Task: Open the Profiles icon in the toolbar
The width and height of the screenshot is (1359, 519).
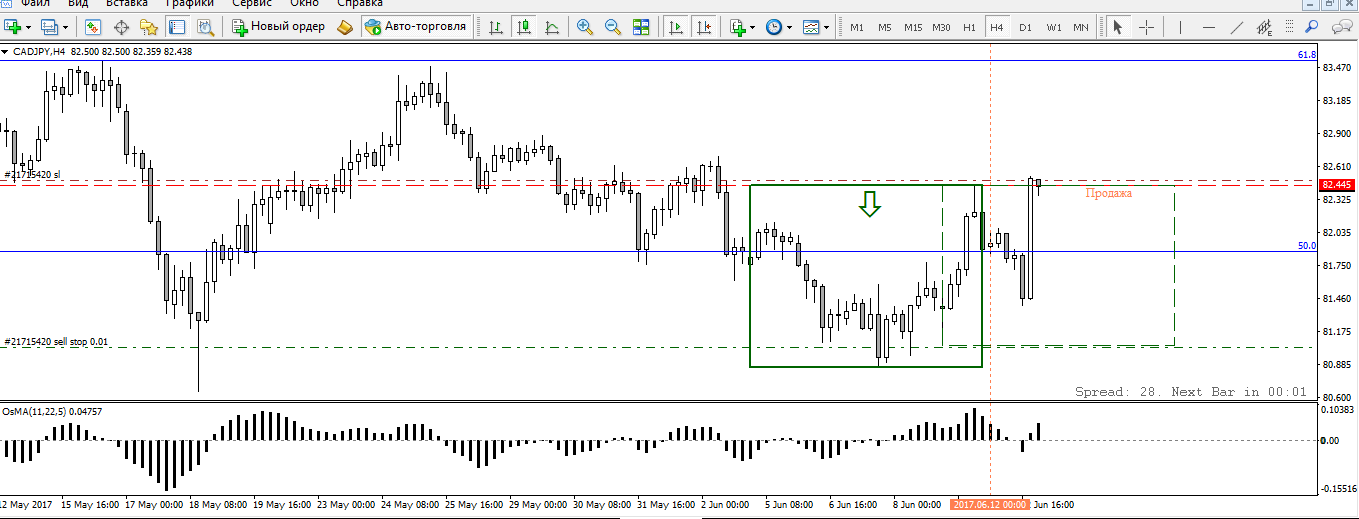Action: point(49,27)
